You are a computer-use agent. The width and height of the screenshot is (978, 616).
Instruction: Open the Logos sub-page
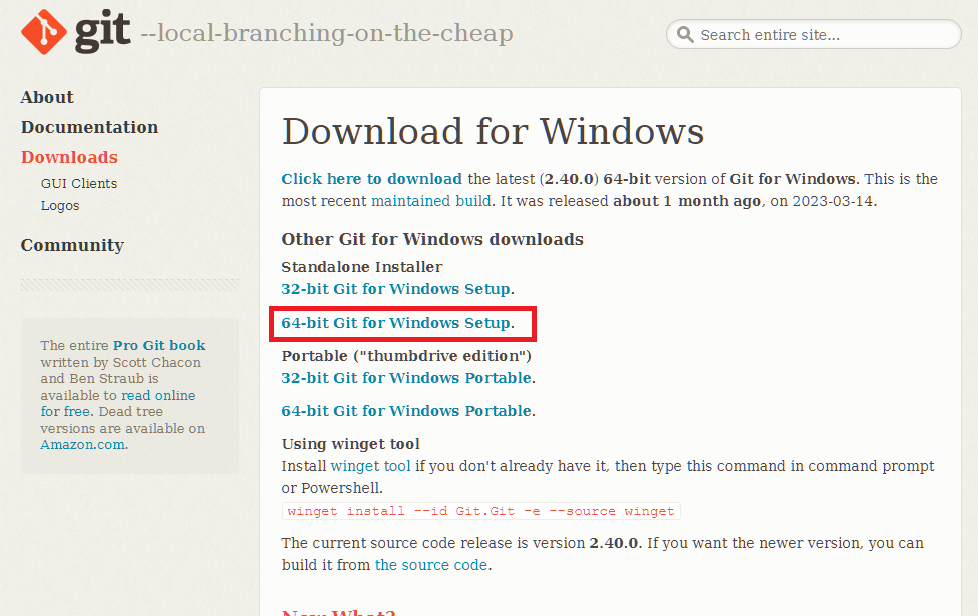tap(60, 206)
